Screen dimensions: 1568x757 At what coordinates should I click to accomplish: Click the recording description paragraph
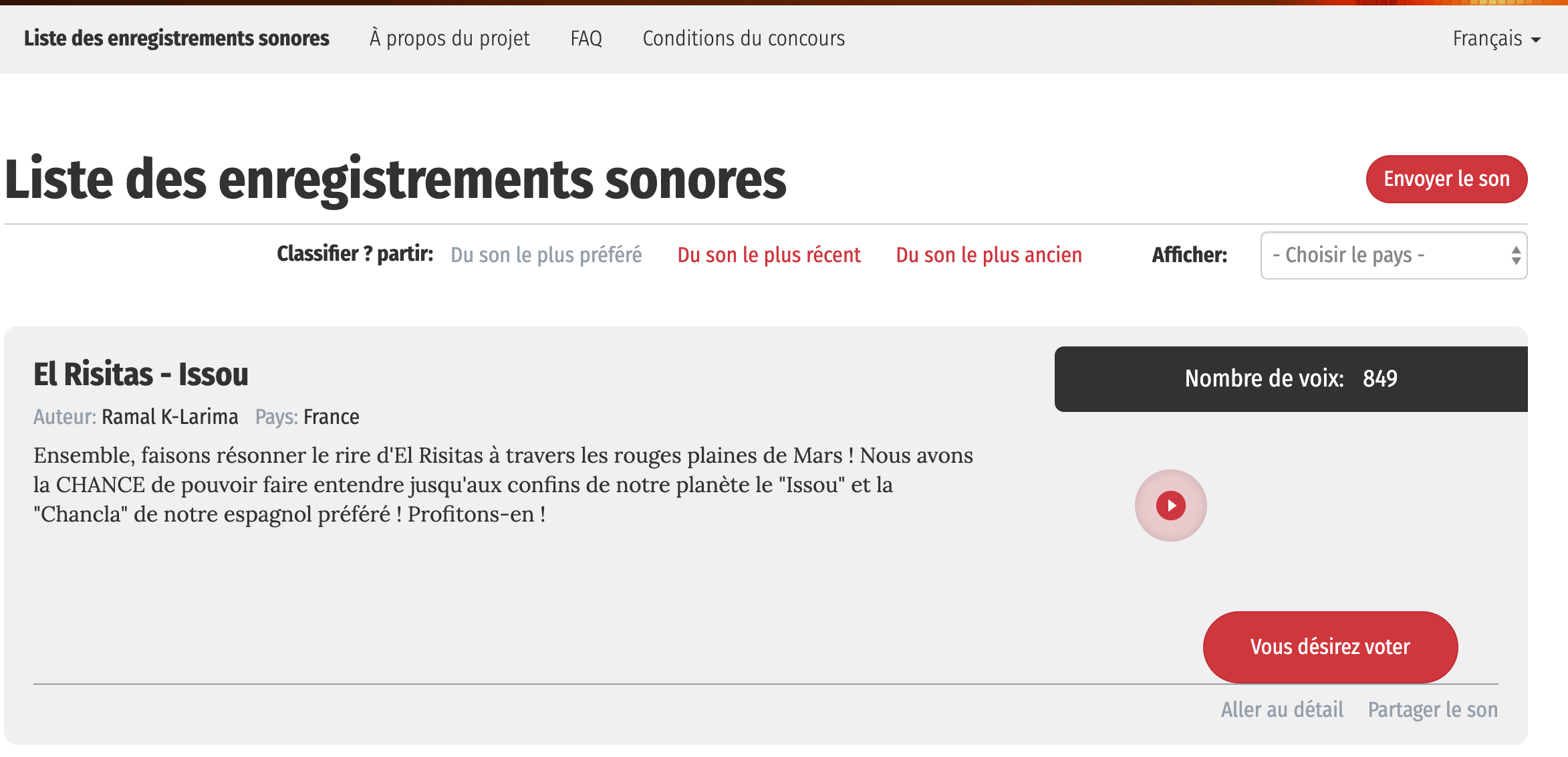pyautogui.click(x=503, y=485)
